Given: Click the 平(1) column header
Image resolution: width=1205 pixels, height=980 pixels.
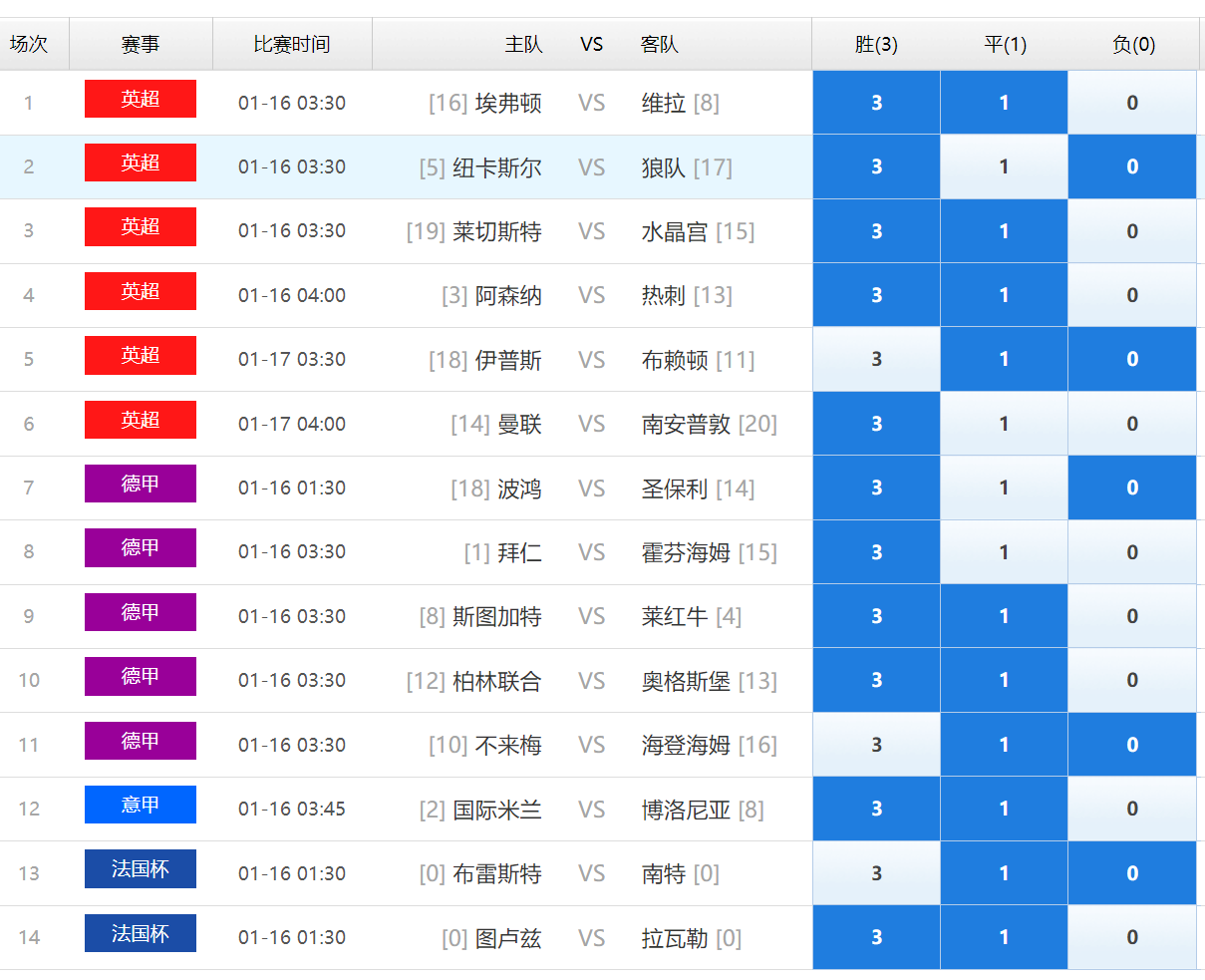Looking at the screenshot, I should 1005,44.
